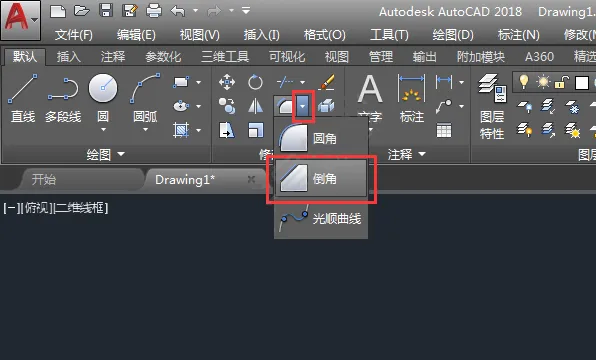Screen dimensions: 596x360
Task: Choose 倒角 from the flyout list
Action: tap(320, 178)
